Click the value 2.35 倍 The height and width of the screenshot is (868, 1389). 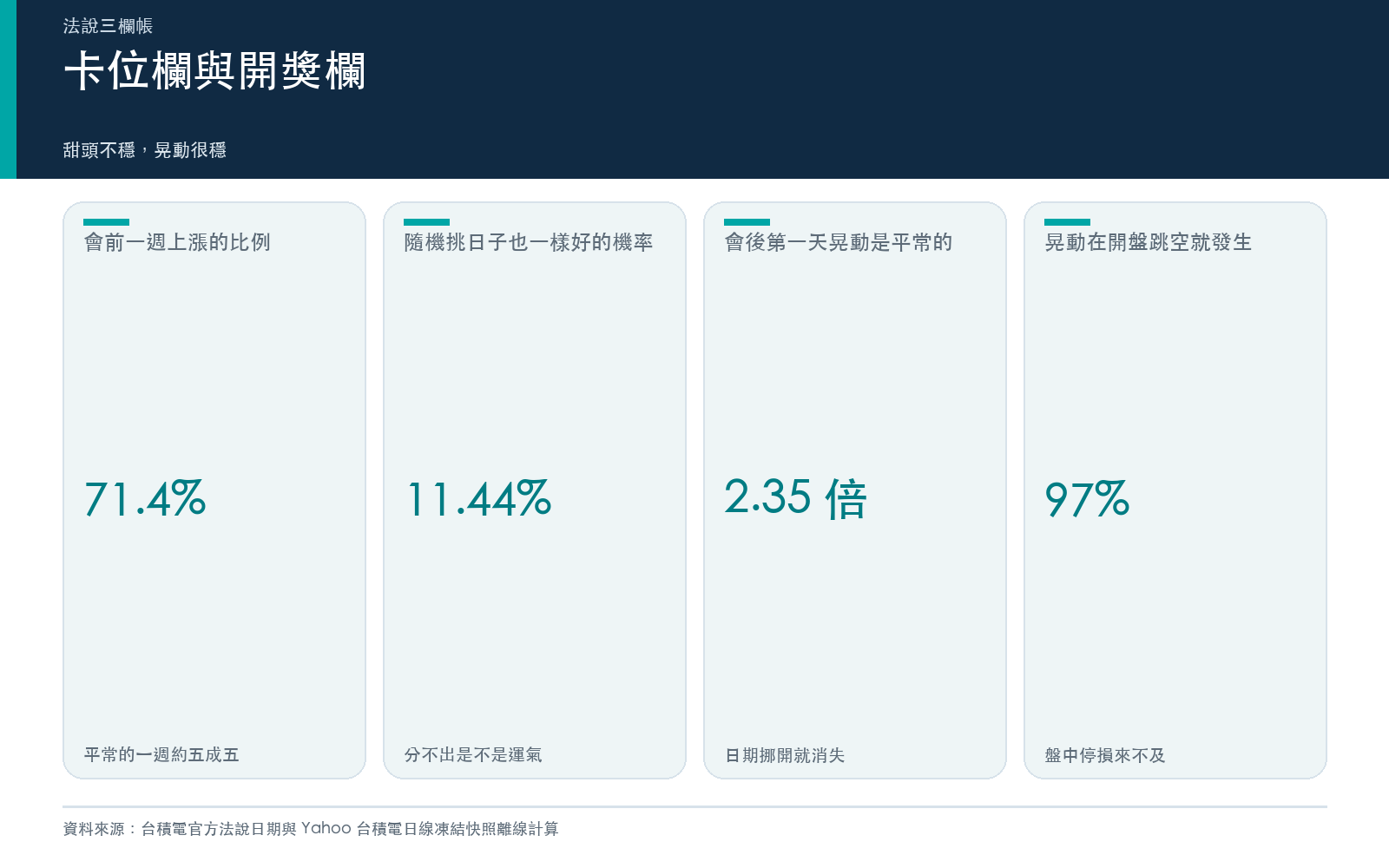click(796, 499)
